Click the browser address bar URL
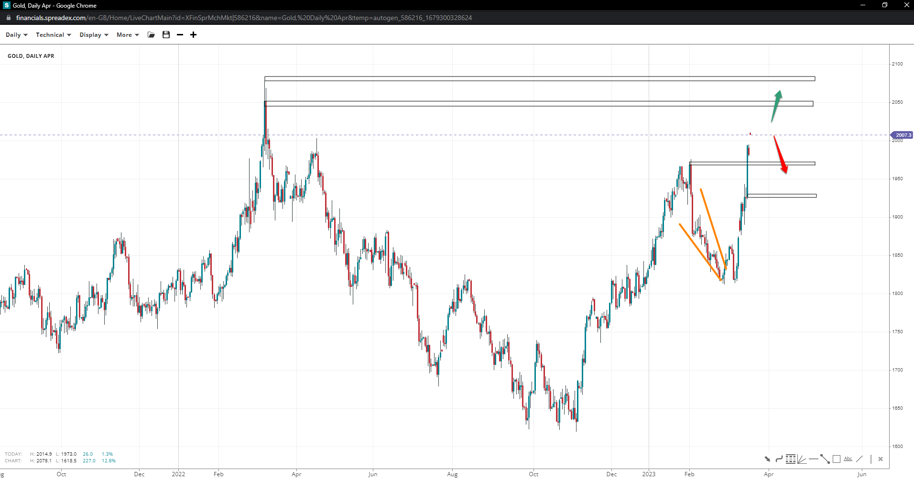The height and width of the screenshot is (481, 914). pyautogui.click(x=244, y=18)
